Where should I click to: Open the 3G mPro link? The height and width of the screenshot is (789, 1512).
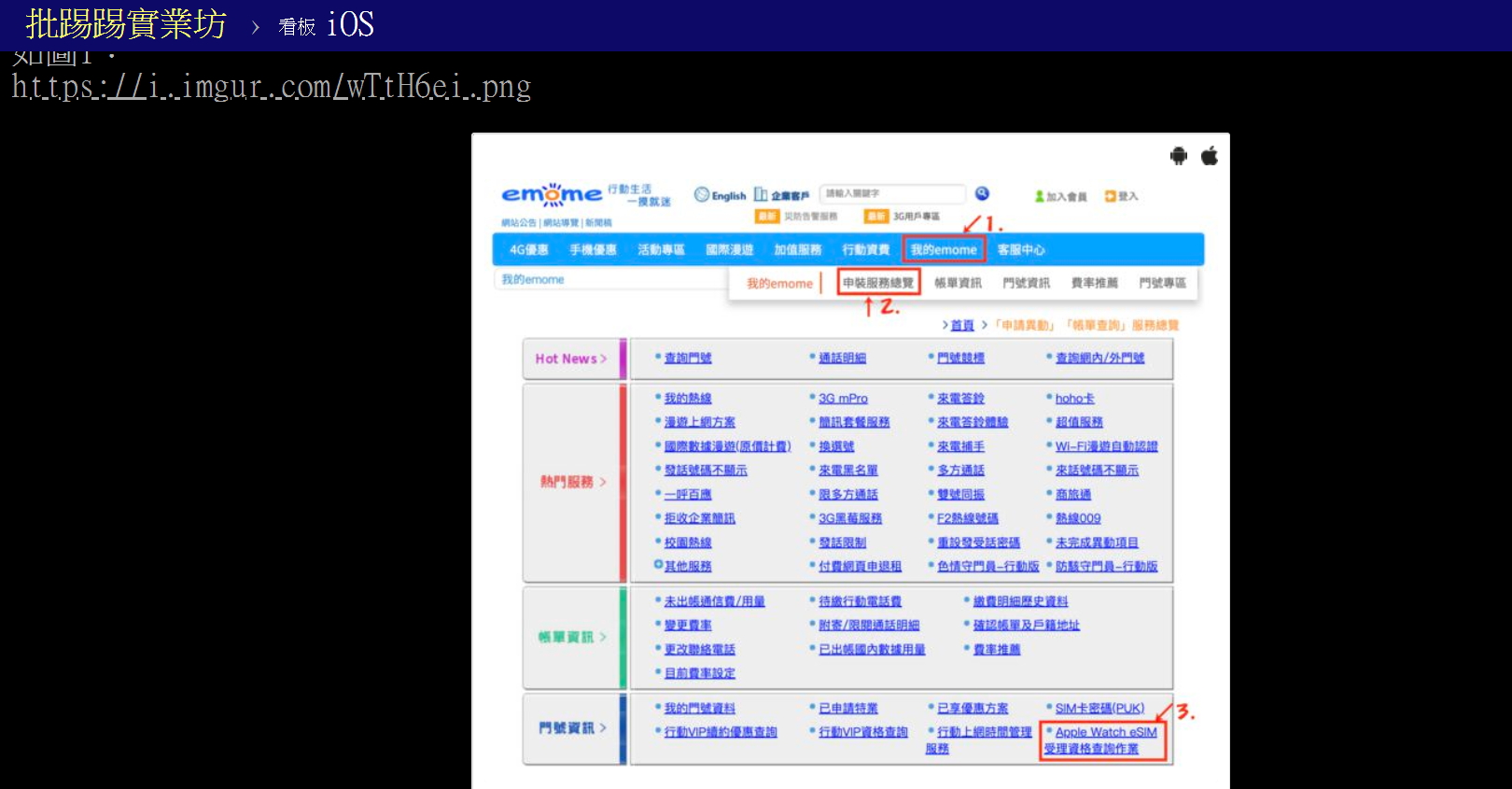click(843, 399)
